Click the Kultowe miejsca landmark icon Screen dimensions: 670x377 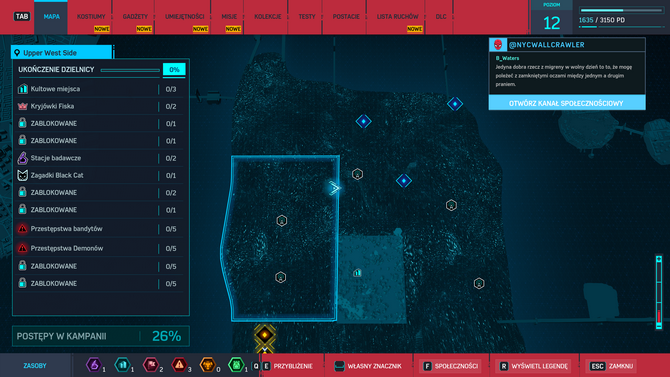point(23,89)
